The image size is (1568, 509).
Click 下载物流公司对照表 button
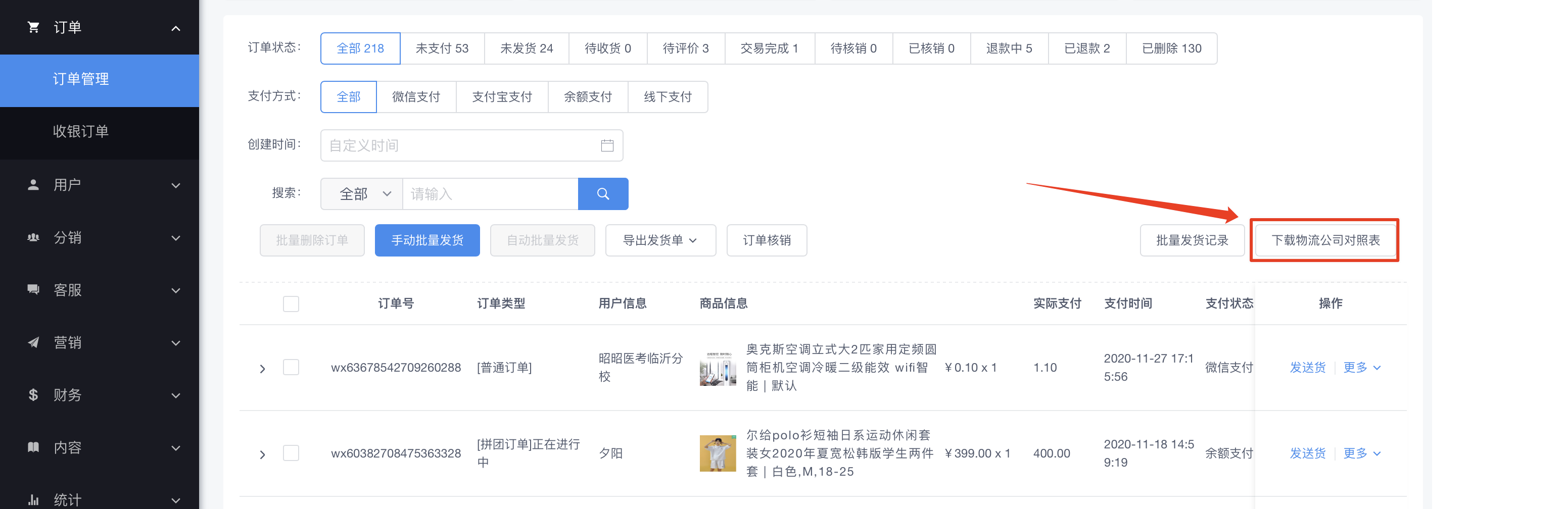pyautogui.click(x=1326, y=240)
